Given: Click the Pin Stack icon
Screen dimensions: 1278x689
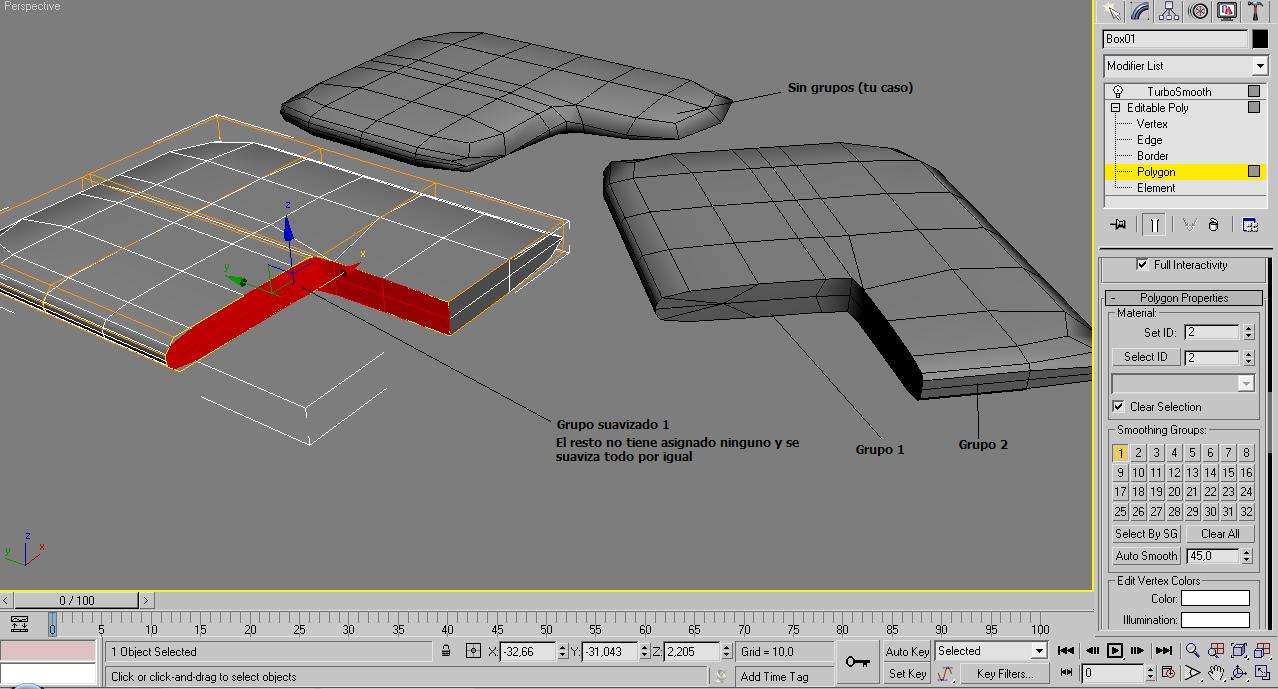Looking at the screenshot, I should [1118, 225].
